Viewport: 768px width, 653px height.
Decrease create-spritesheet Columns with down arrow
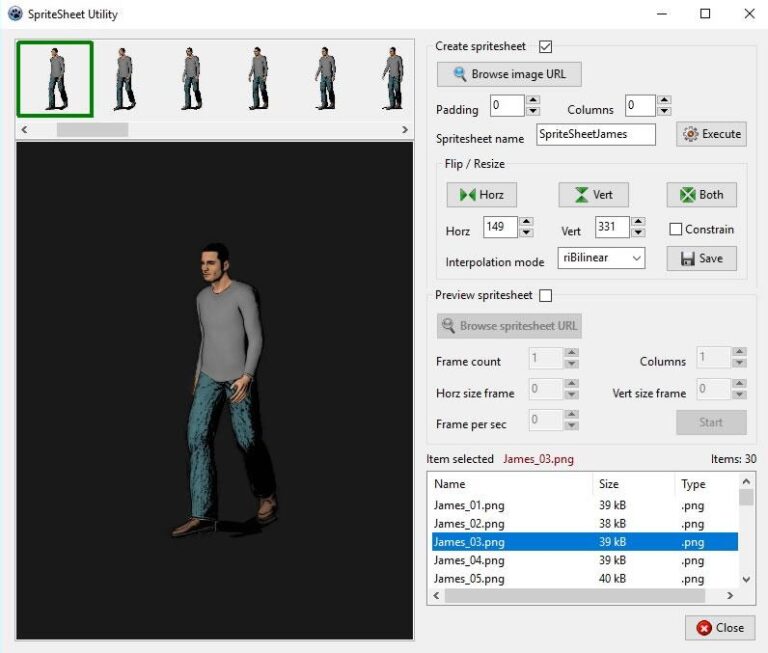tap(664, 111)
